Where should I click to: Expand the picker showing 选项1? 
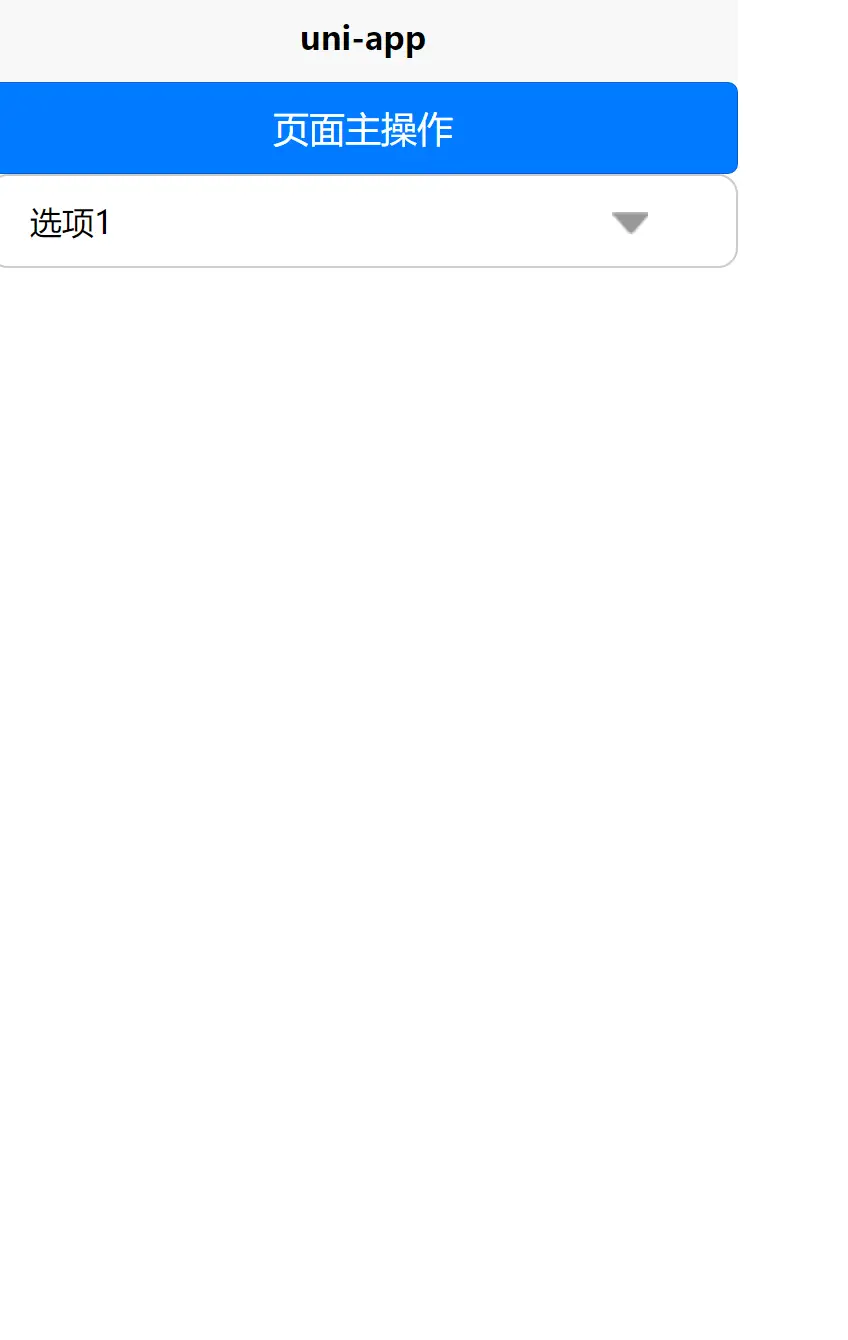click(x=368, y=221)
